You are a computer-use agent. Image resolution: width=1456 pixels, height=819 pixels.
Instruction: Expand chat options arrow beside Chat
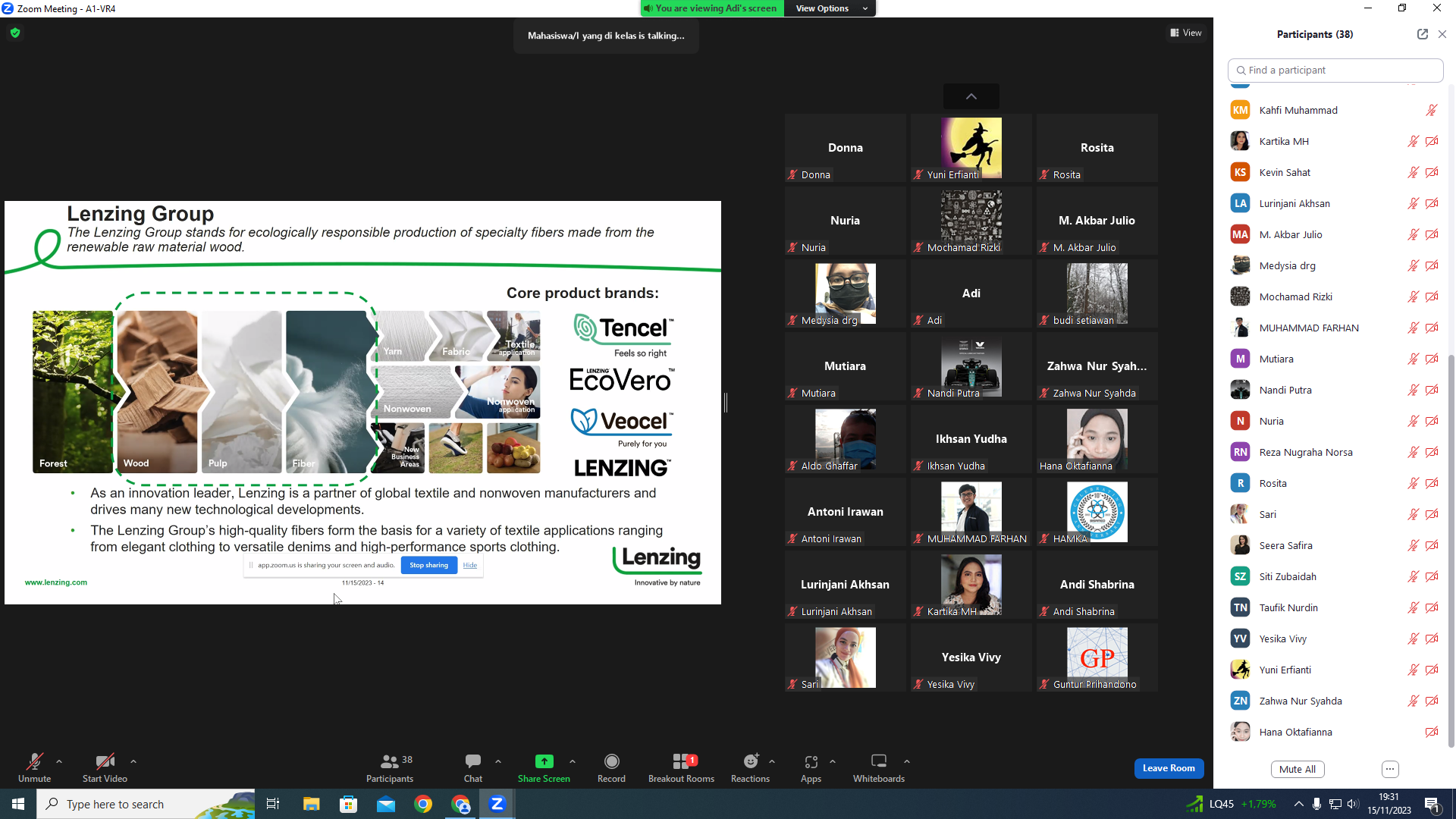pyautogui.click(x=498, y=761)
